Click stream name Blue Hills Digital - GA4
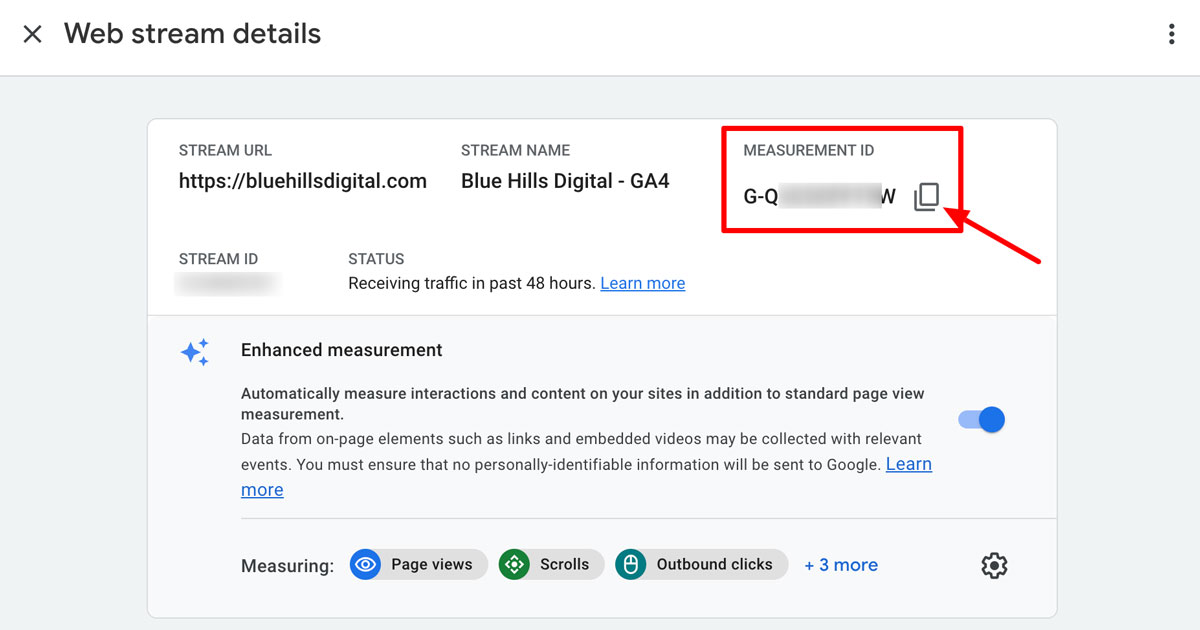Screen dimensions: 1200x630 coord(565,181)
